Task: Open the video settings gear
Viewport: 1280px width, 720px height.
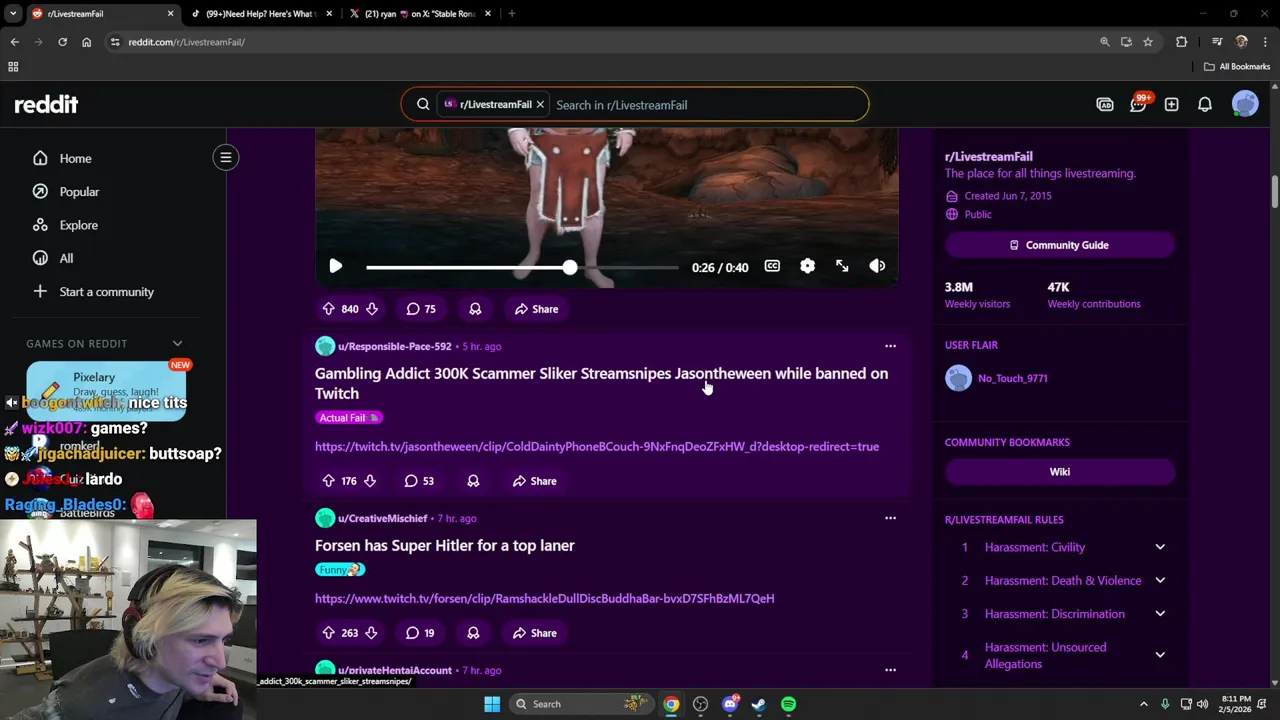Action: 807,266
